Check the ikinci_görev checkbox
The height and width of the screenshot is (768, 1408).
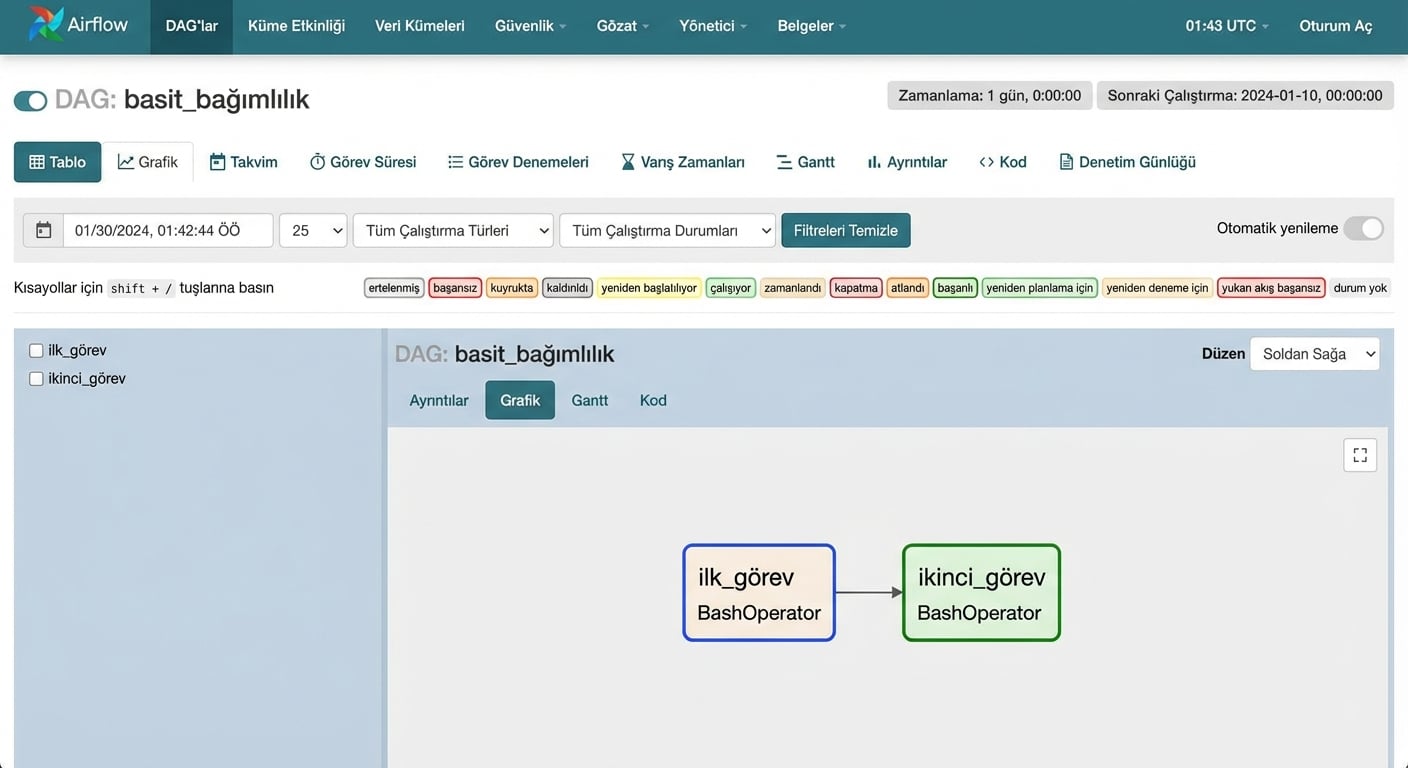36,379
